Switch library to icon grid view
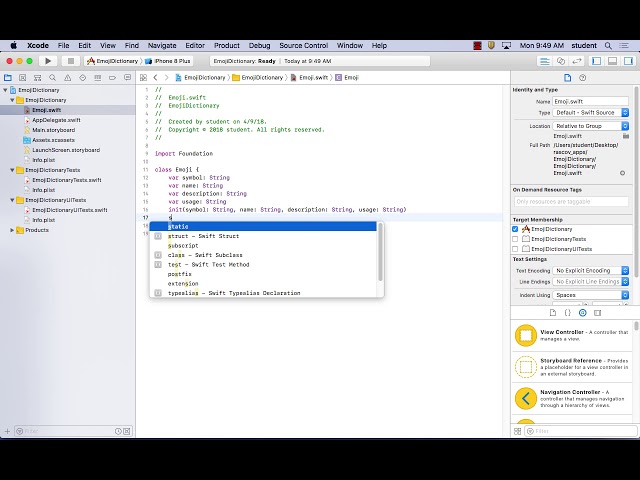 click(x=518, y=431)
